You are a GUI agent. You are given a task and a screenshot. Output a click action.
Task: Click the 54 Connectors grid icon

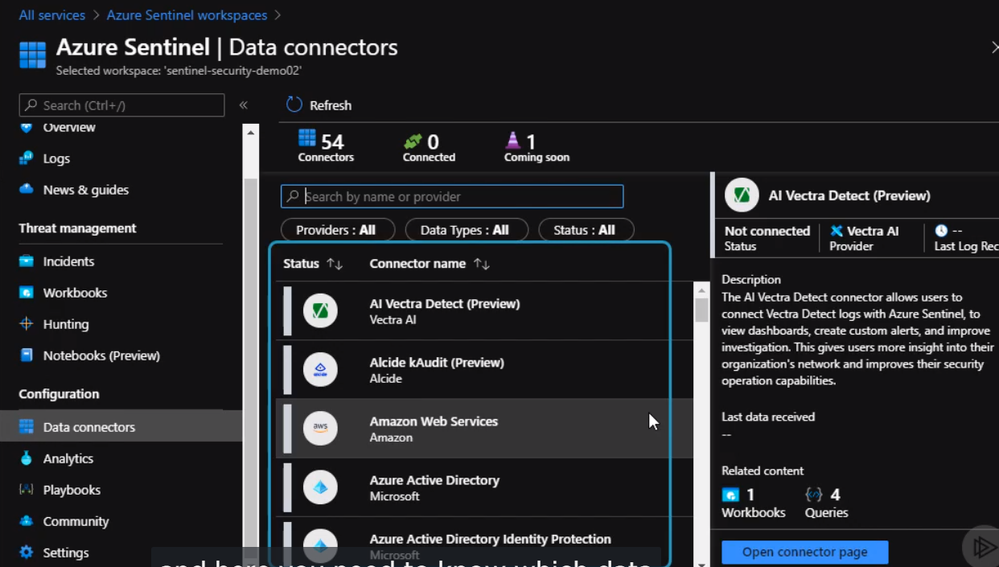(307, 138)
